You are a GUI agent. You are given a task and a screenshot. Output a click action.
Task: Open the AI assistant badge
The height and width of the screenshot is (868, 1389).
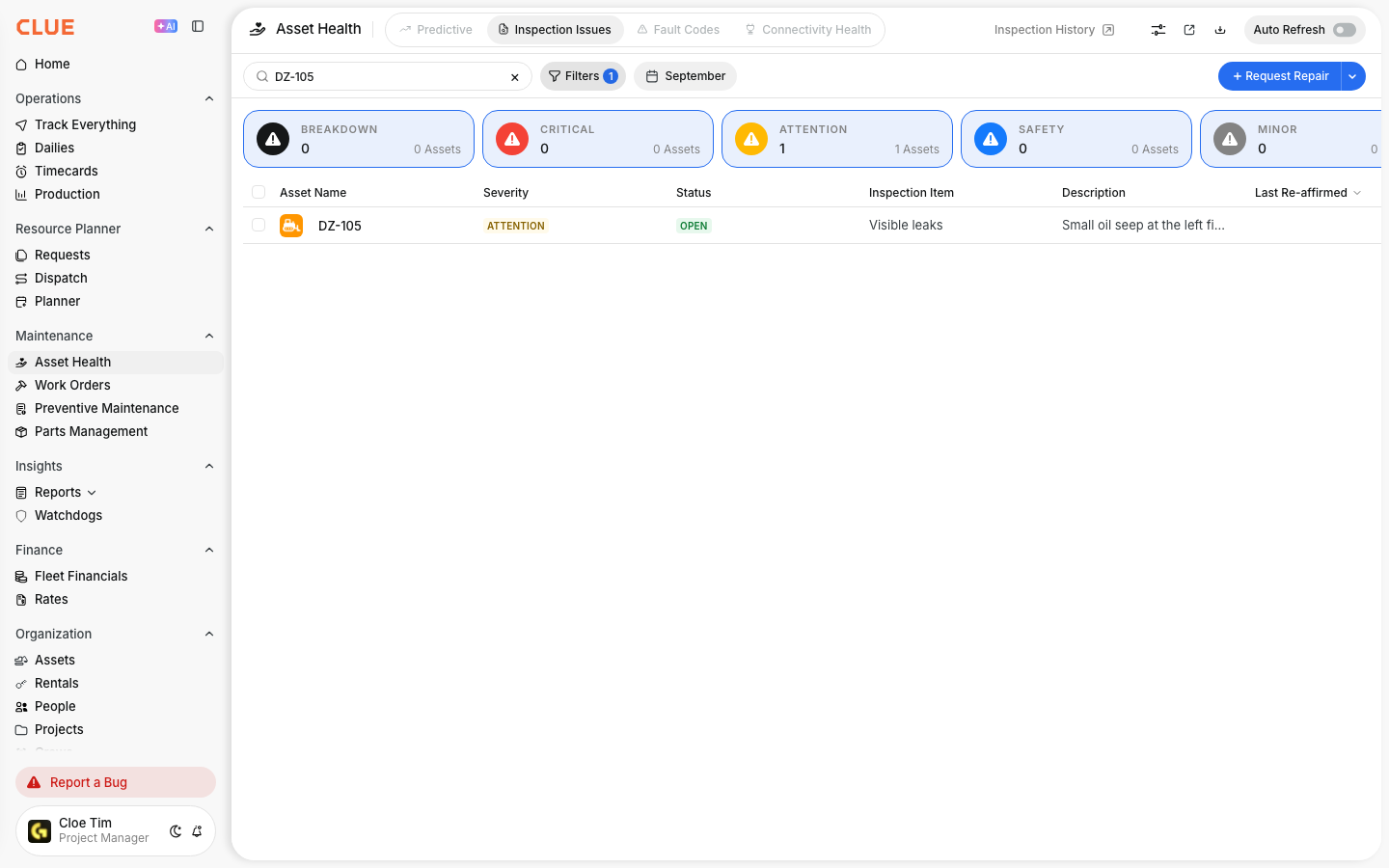(166, 27)
